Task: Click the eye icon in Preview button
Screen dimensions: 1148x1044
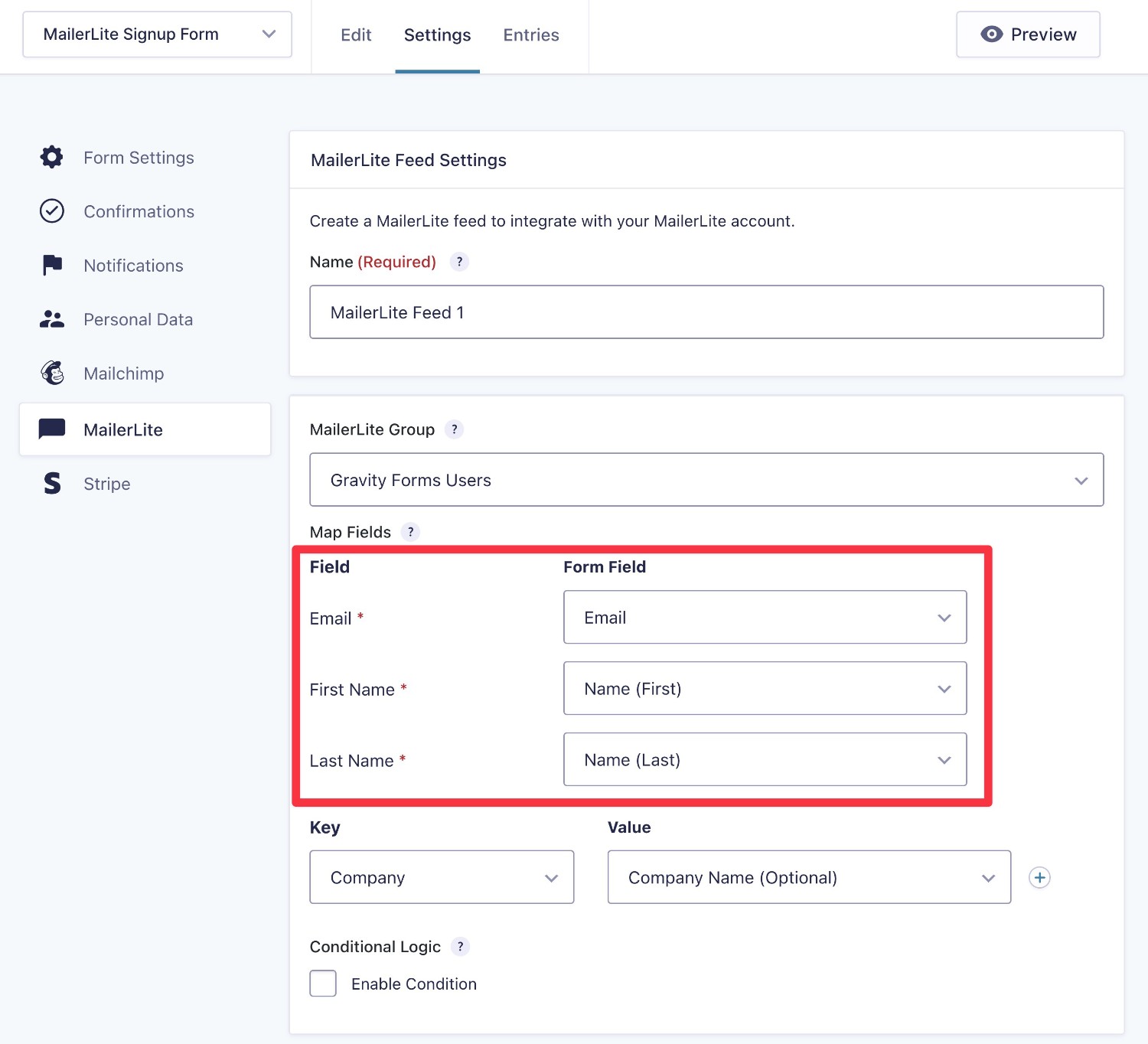Action: click(x=991, y=34)
